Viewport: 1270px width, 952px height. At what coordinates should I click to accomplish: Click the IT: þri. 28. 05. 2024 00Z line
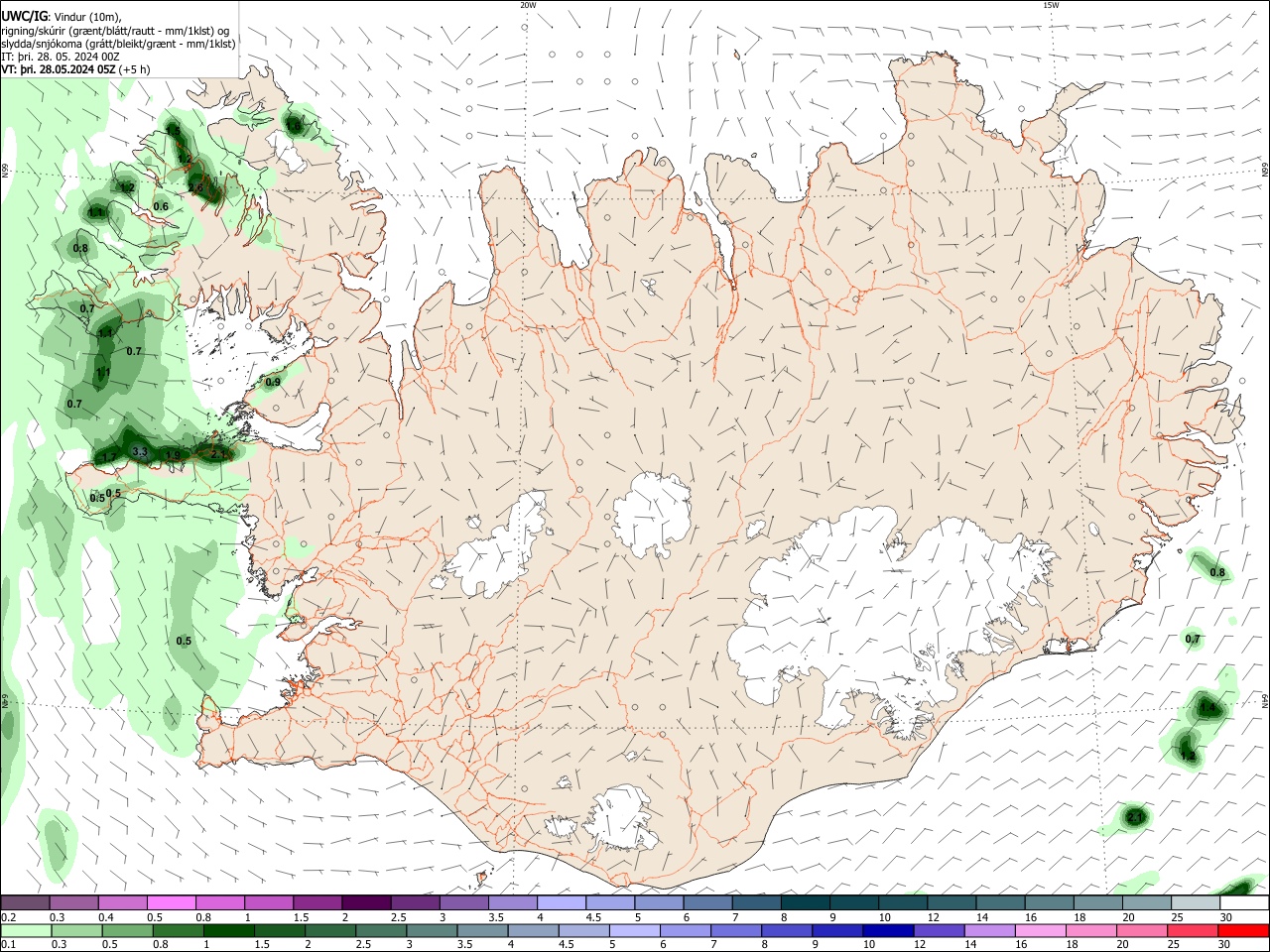[x=61, y=57]
